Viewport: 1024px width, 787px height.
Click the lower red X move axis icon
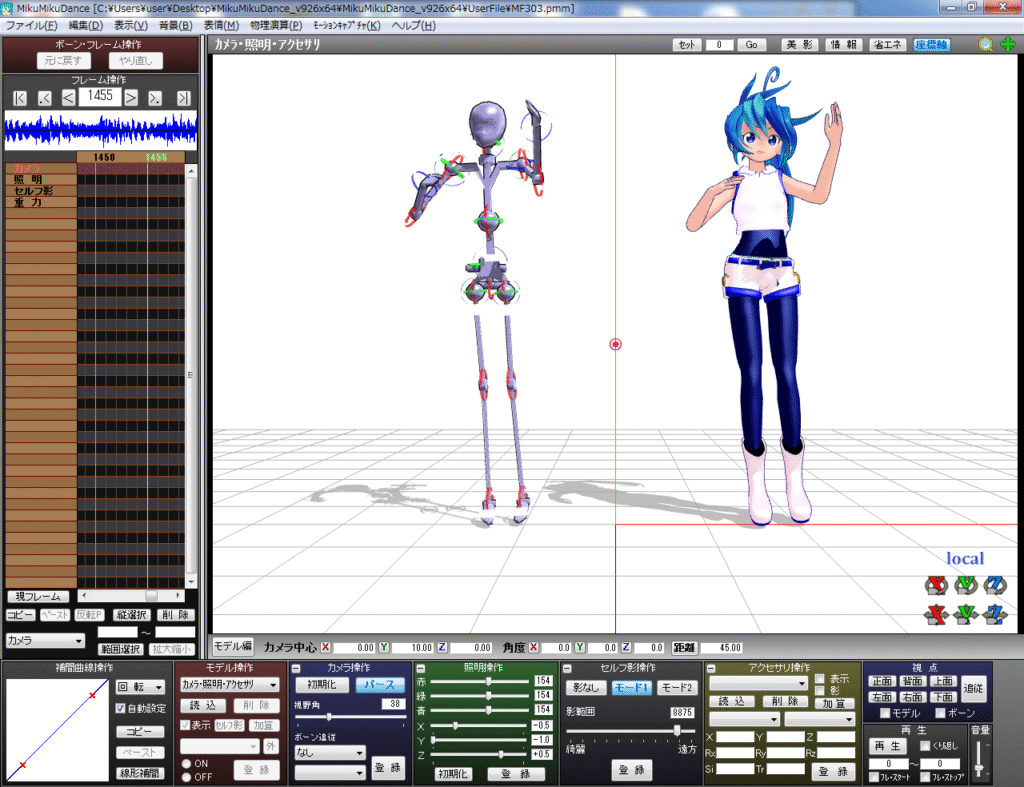(x=936, y=615)
